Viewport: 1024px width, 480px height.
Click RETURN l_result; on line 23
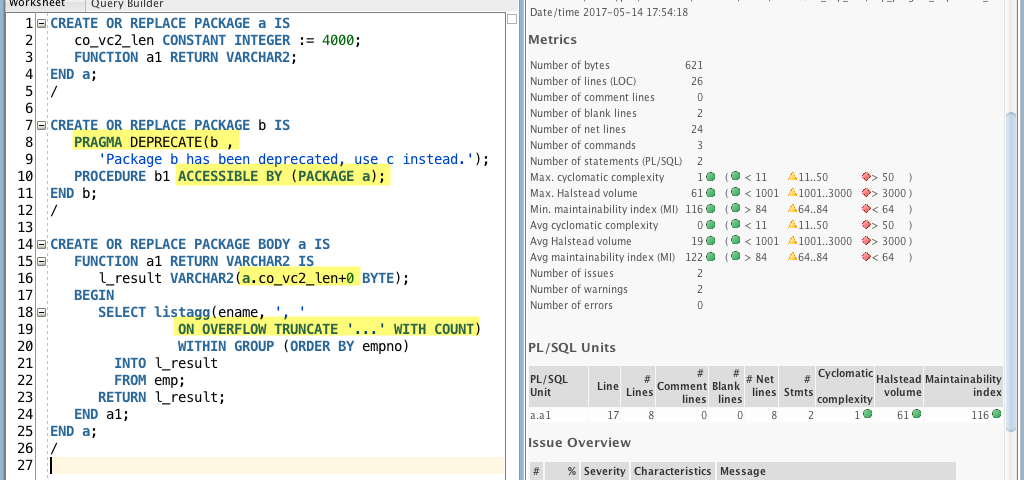[161, 397]
